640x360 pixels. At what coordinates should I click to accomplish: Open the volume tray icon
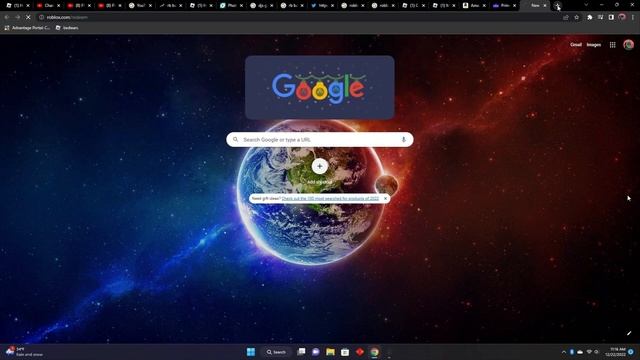(x=597, y=352)
